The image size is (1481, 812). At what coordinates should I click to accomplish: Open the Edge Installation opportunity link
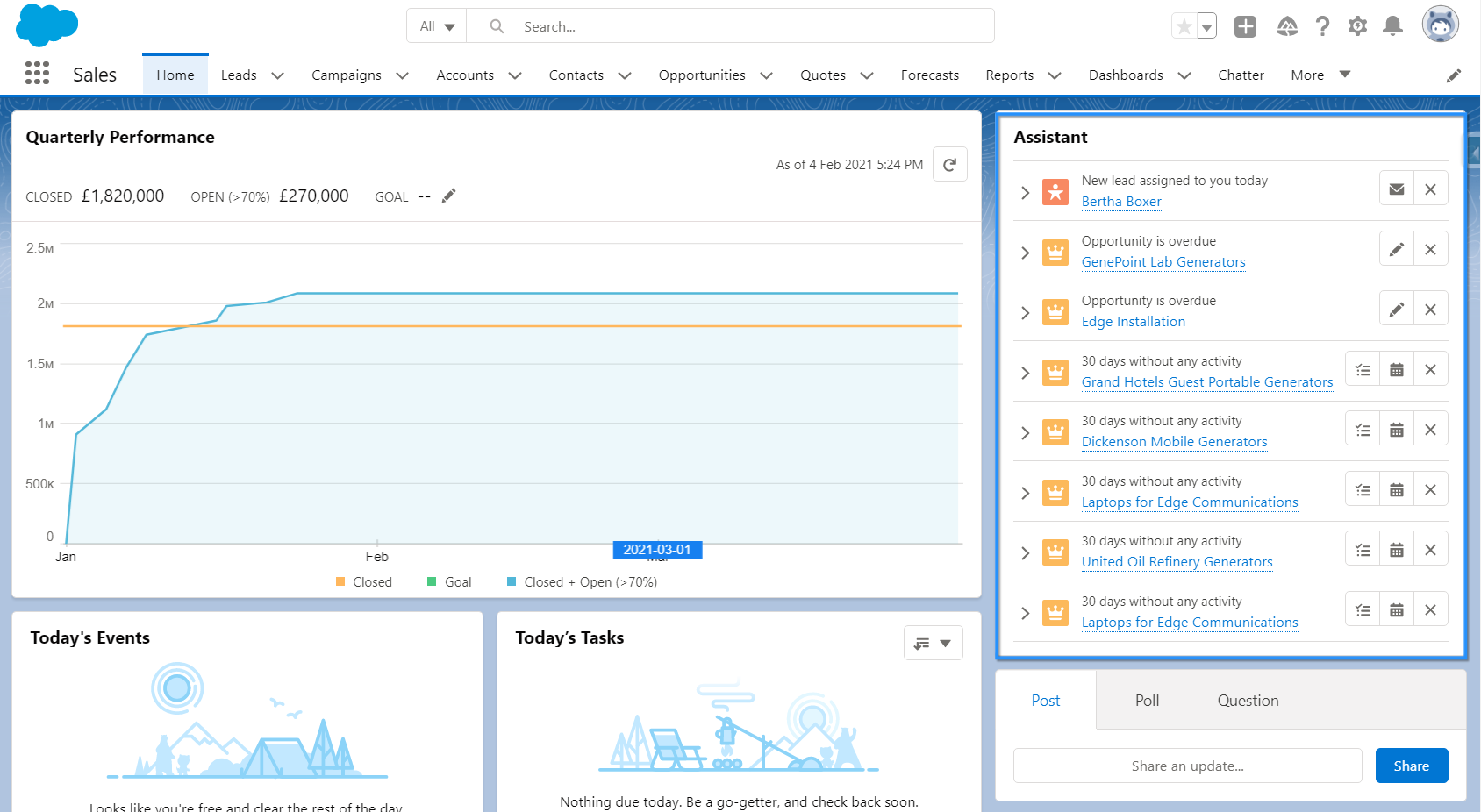point(1134,322)
